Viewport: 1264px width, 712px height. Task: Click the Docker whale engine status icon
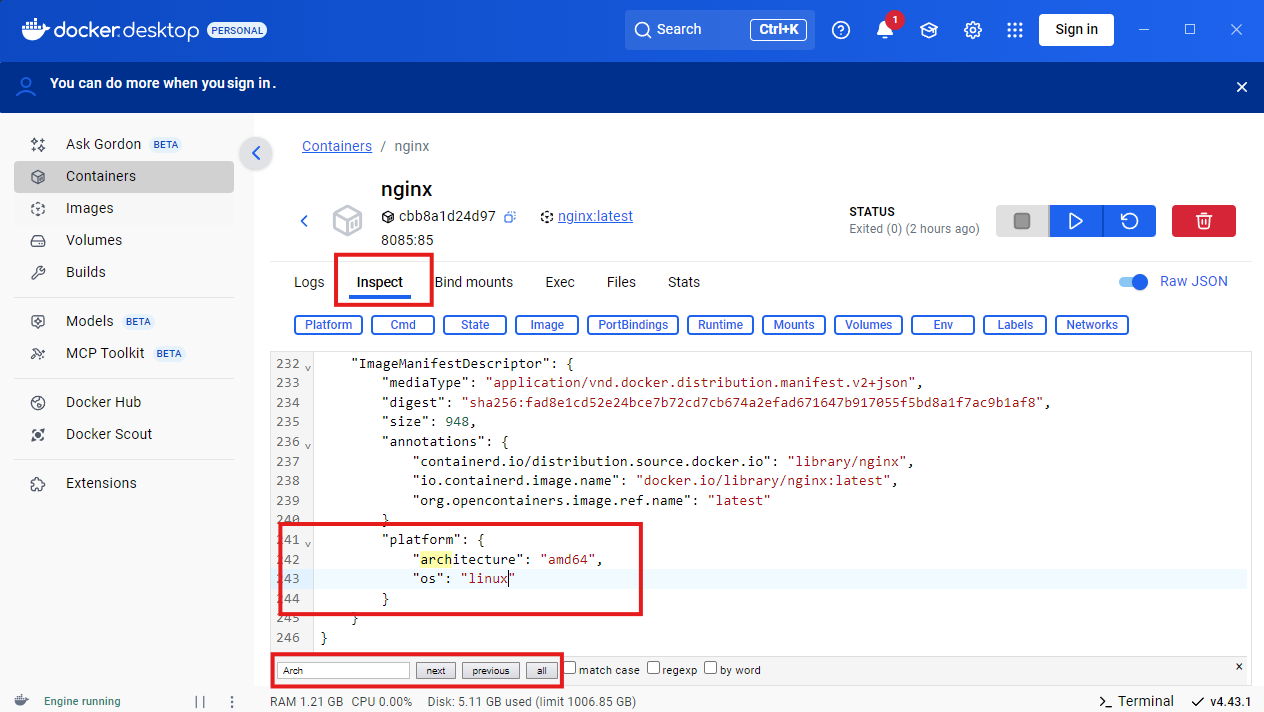21,701
